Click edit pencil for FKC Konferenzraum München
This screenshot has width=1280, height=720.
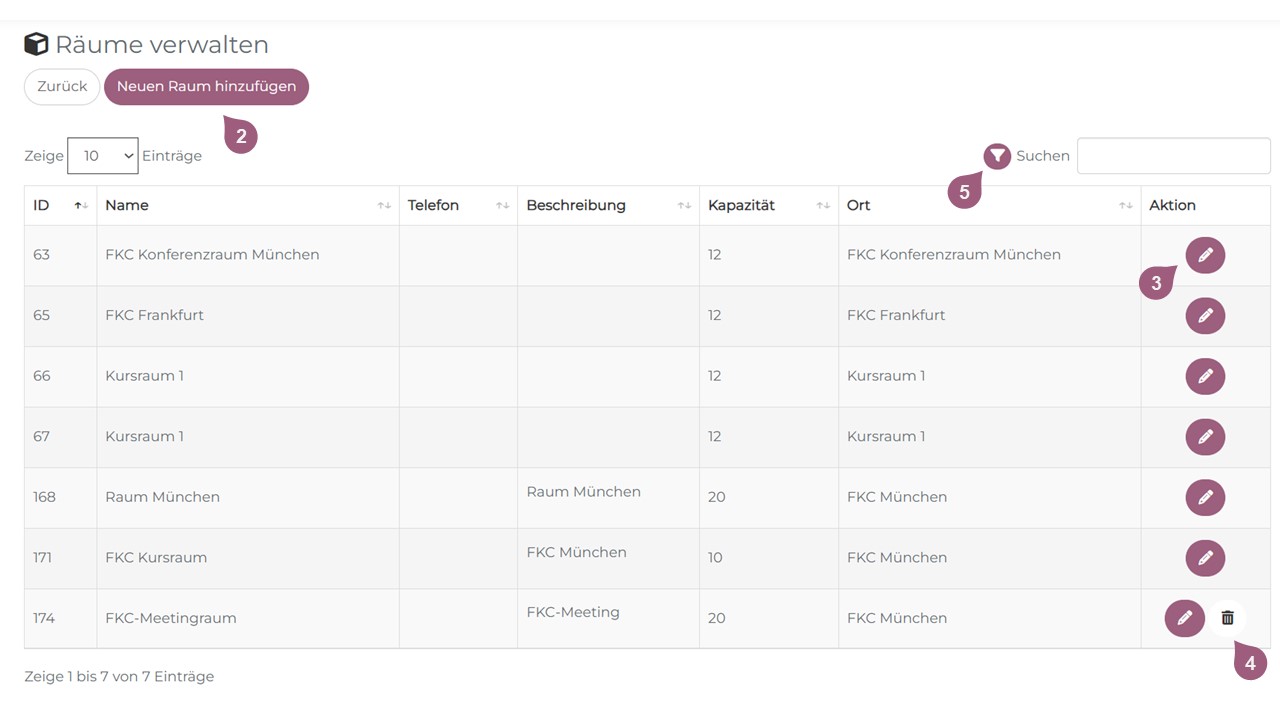pos(1205,255)
